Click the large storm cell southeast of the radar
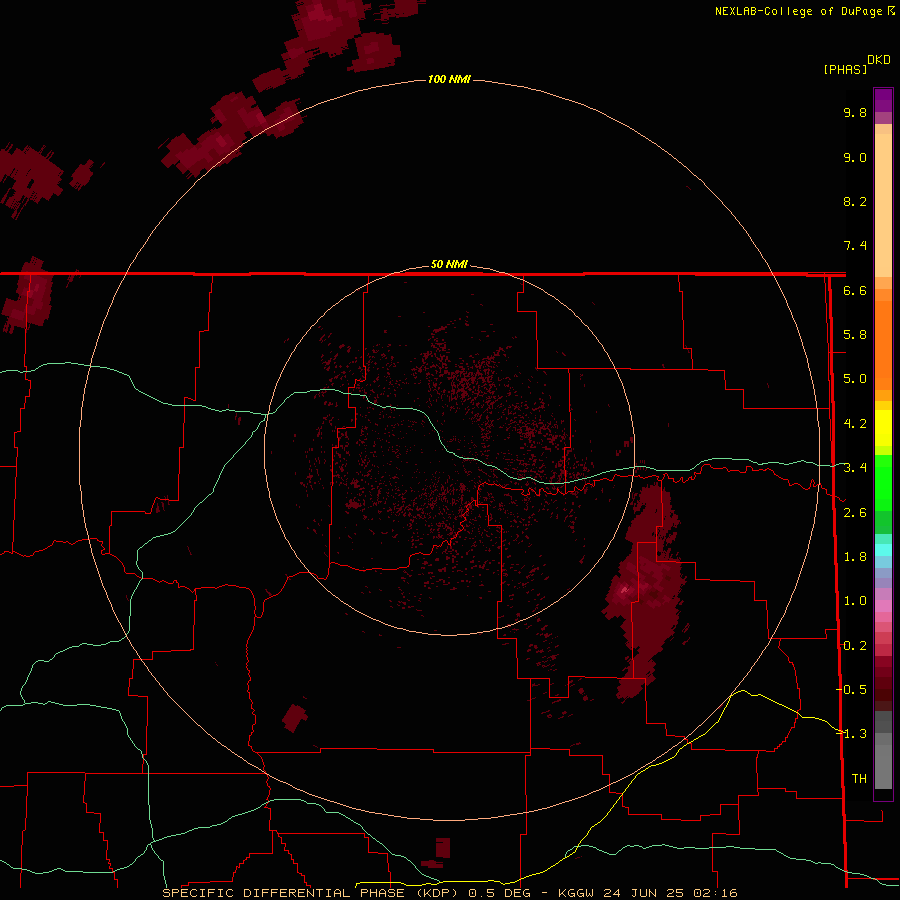 645,591
